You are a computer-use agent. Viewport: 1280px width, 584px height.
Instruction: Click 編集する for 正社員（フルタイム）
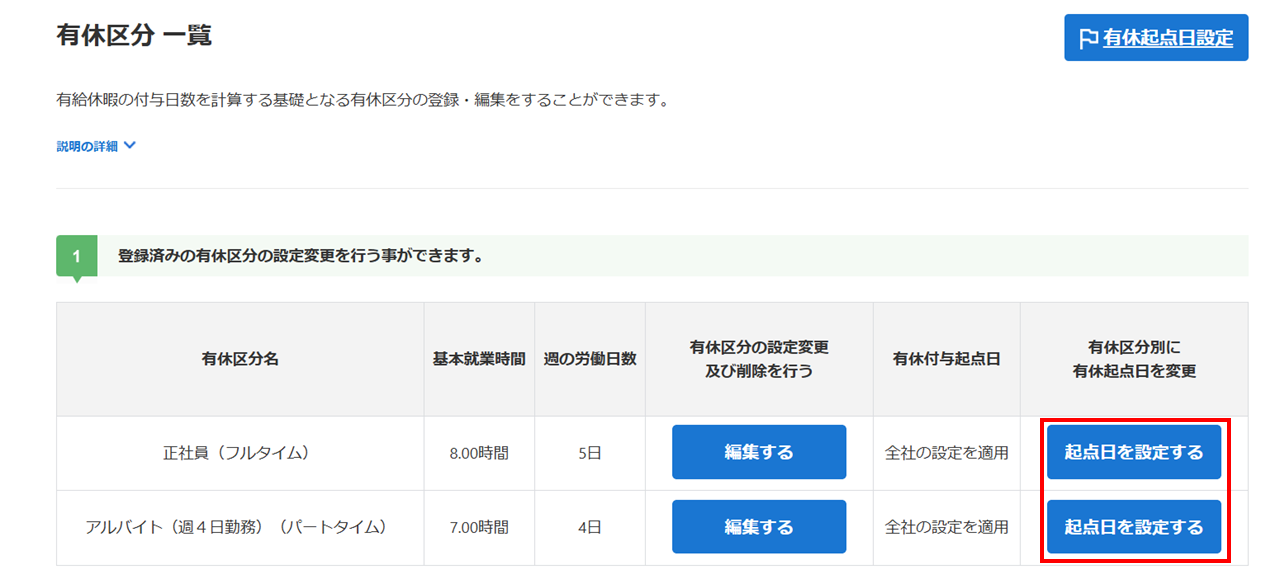[x=759, y=452]
